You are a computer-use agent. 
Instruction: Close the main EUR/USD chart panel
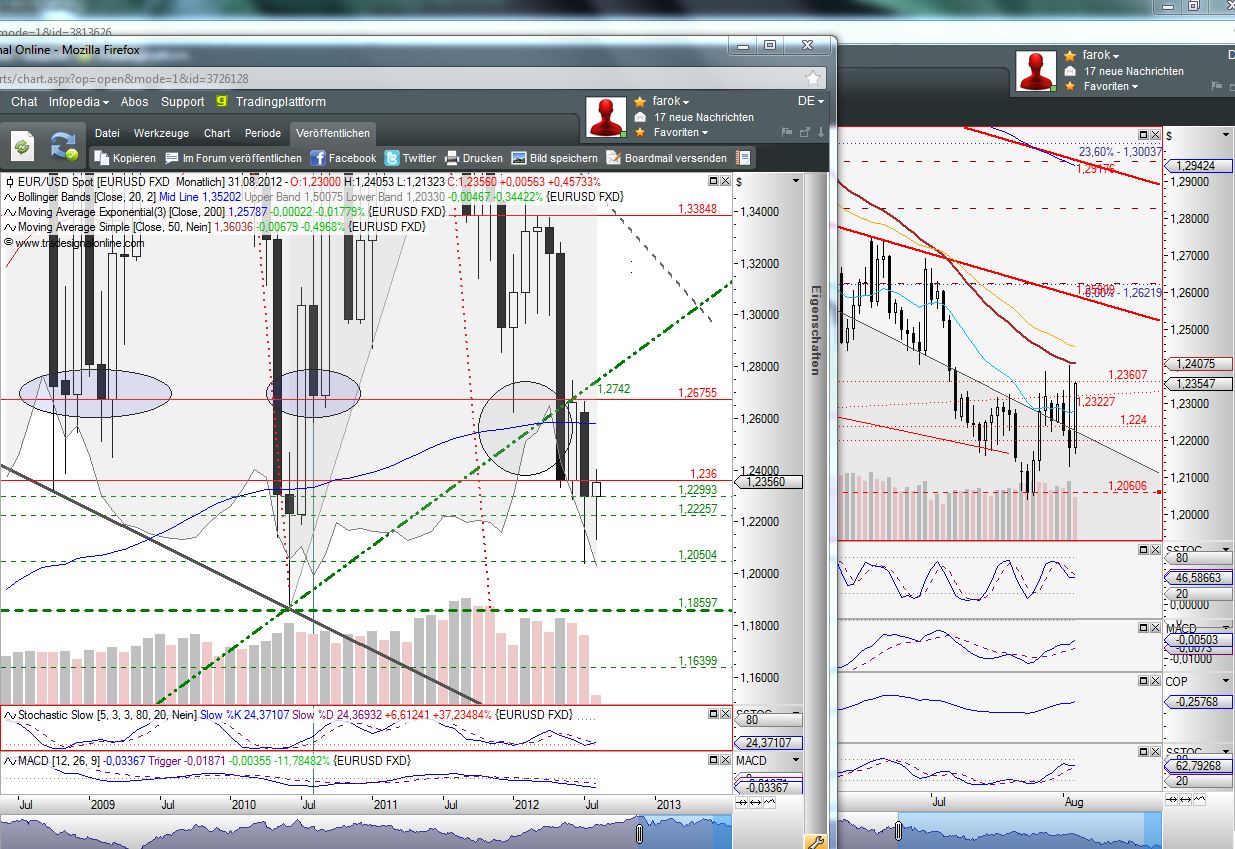click(724, 181)
